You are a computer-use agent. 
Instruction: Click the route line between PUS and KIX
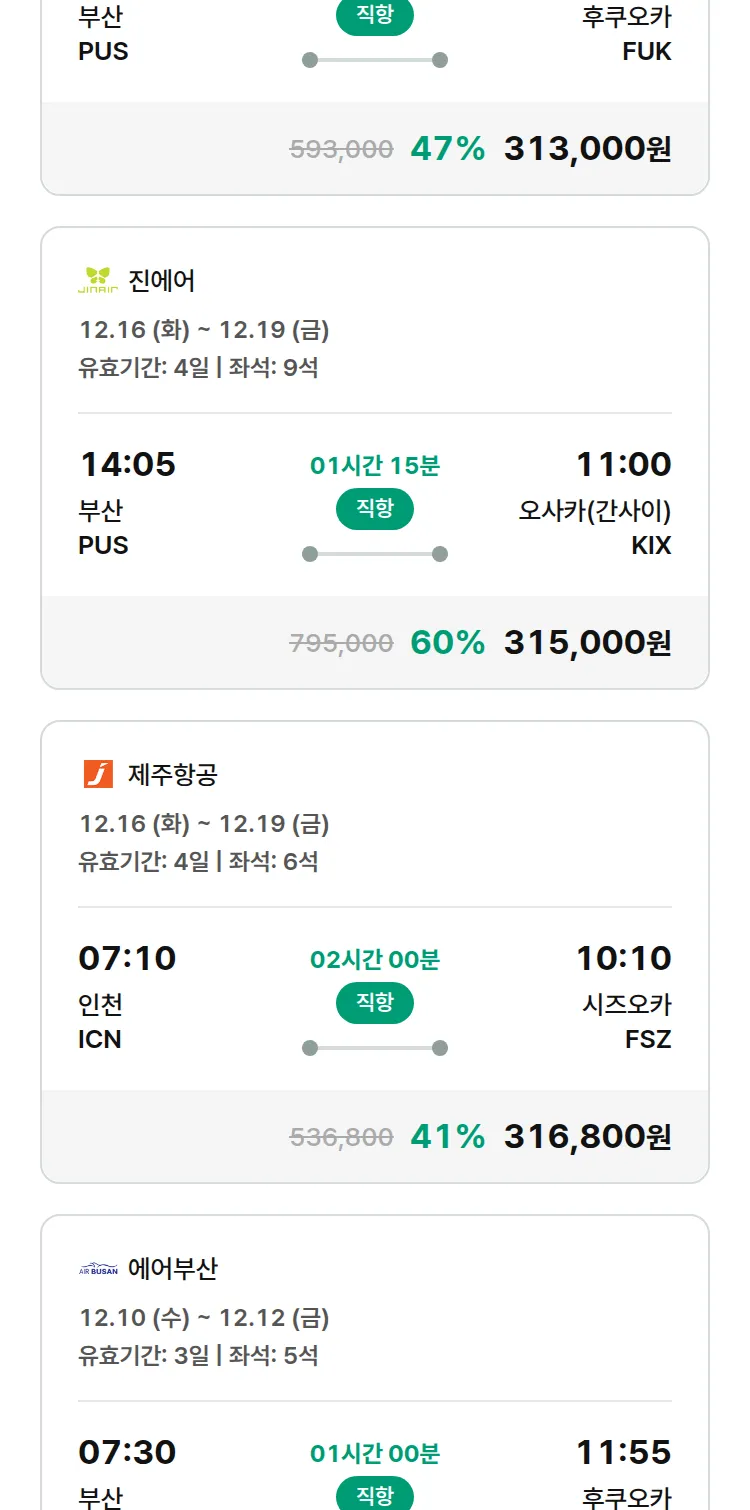coord(375,554)
